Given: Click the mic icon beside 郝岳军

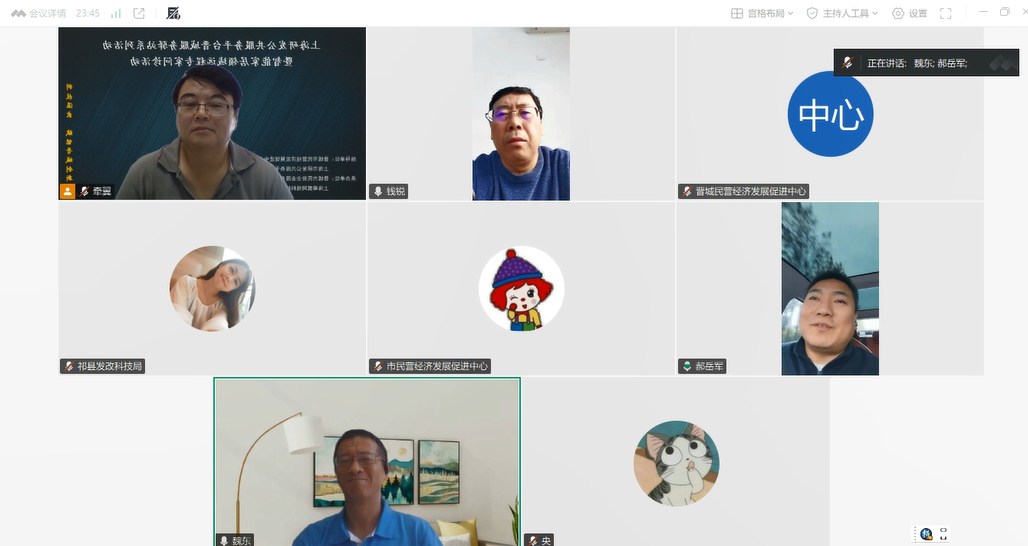Looking at the screenshot, I should (x=686, y=367).
